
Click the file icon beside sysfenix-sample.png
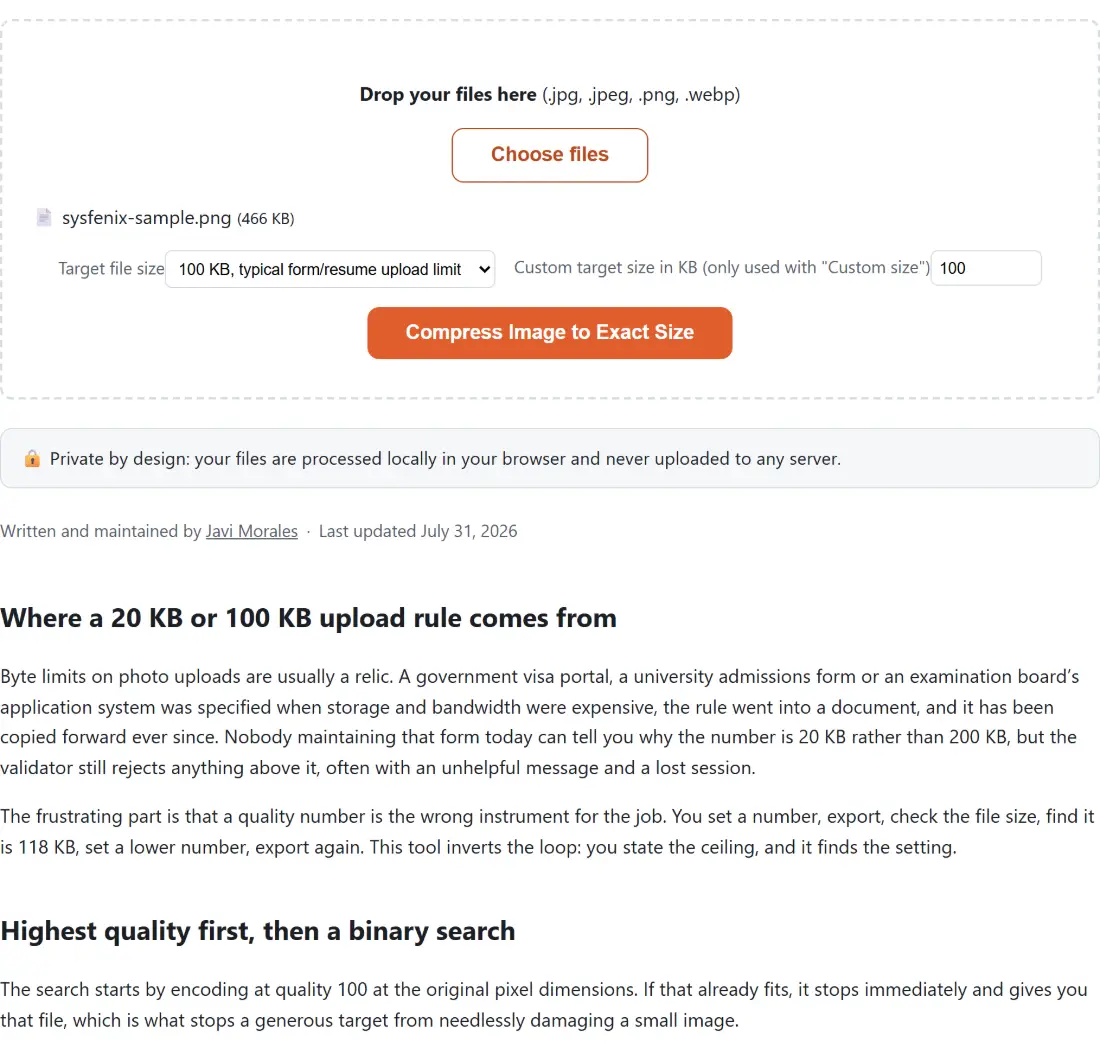coord(43,217)
